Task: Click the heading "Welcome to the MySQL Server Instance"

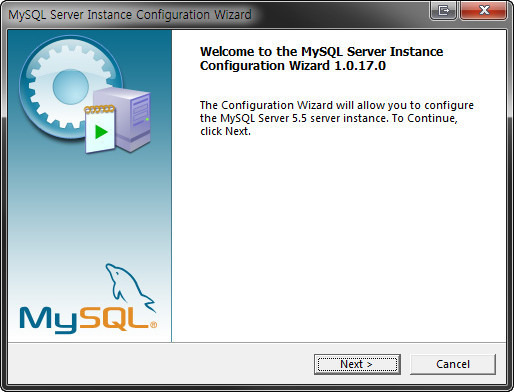Action: 321,52
